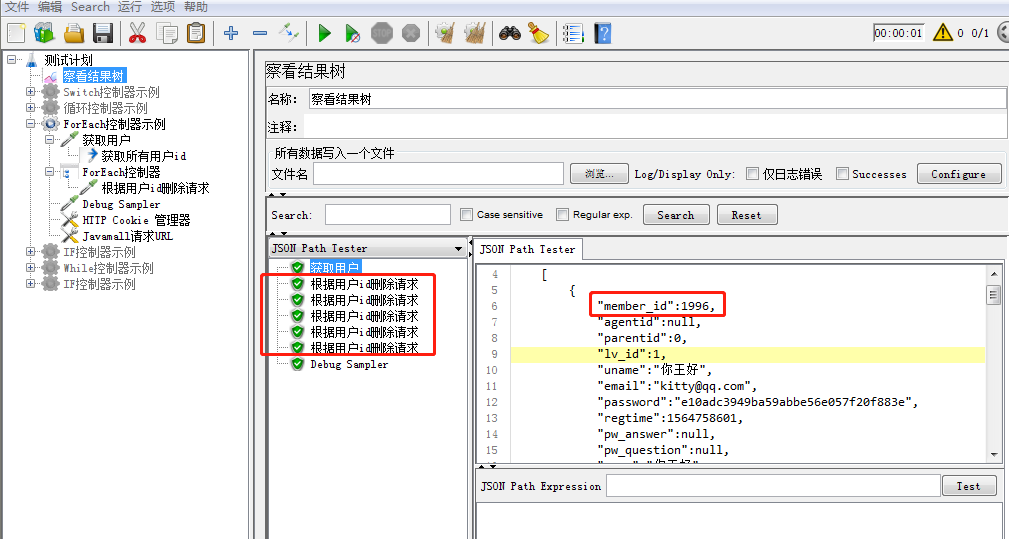Select 察看结果树 in test plan tree
This screenshot has width=1009, height=539.
93,76
